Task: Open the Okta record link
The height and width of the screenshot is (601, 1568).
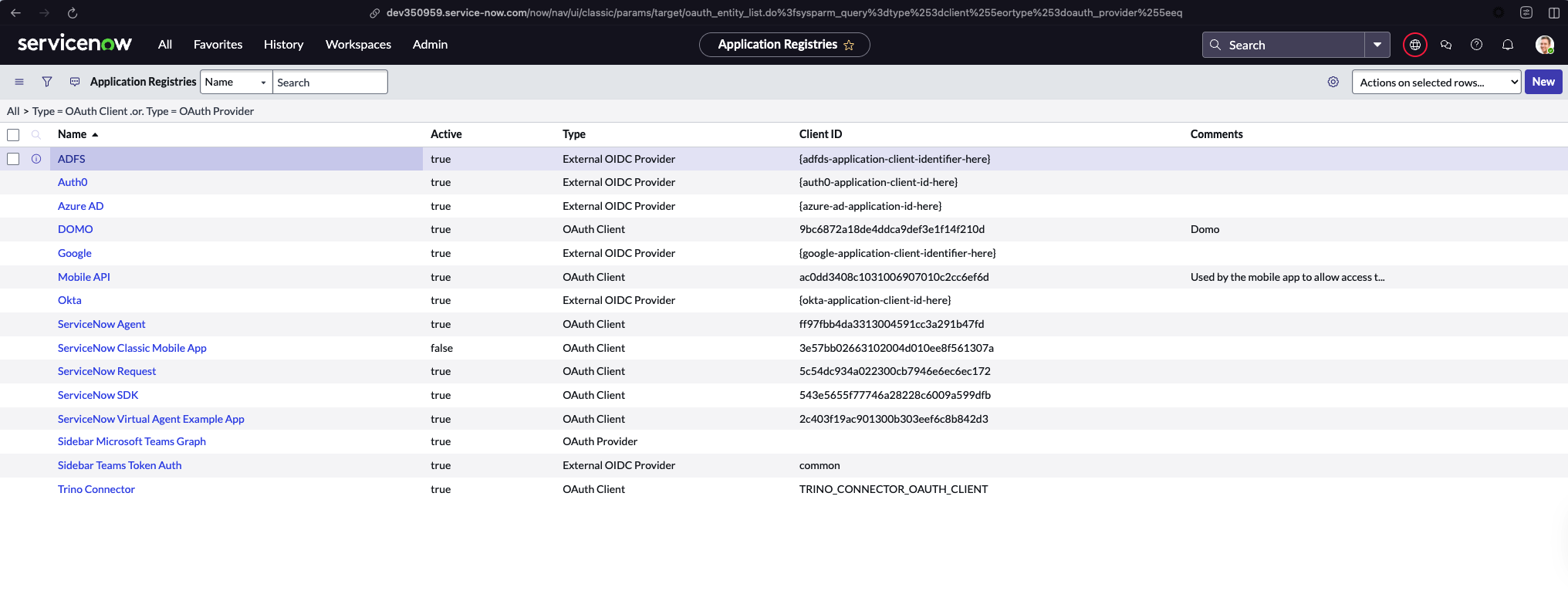Action: 69,300
